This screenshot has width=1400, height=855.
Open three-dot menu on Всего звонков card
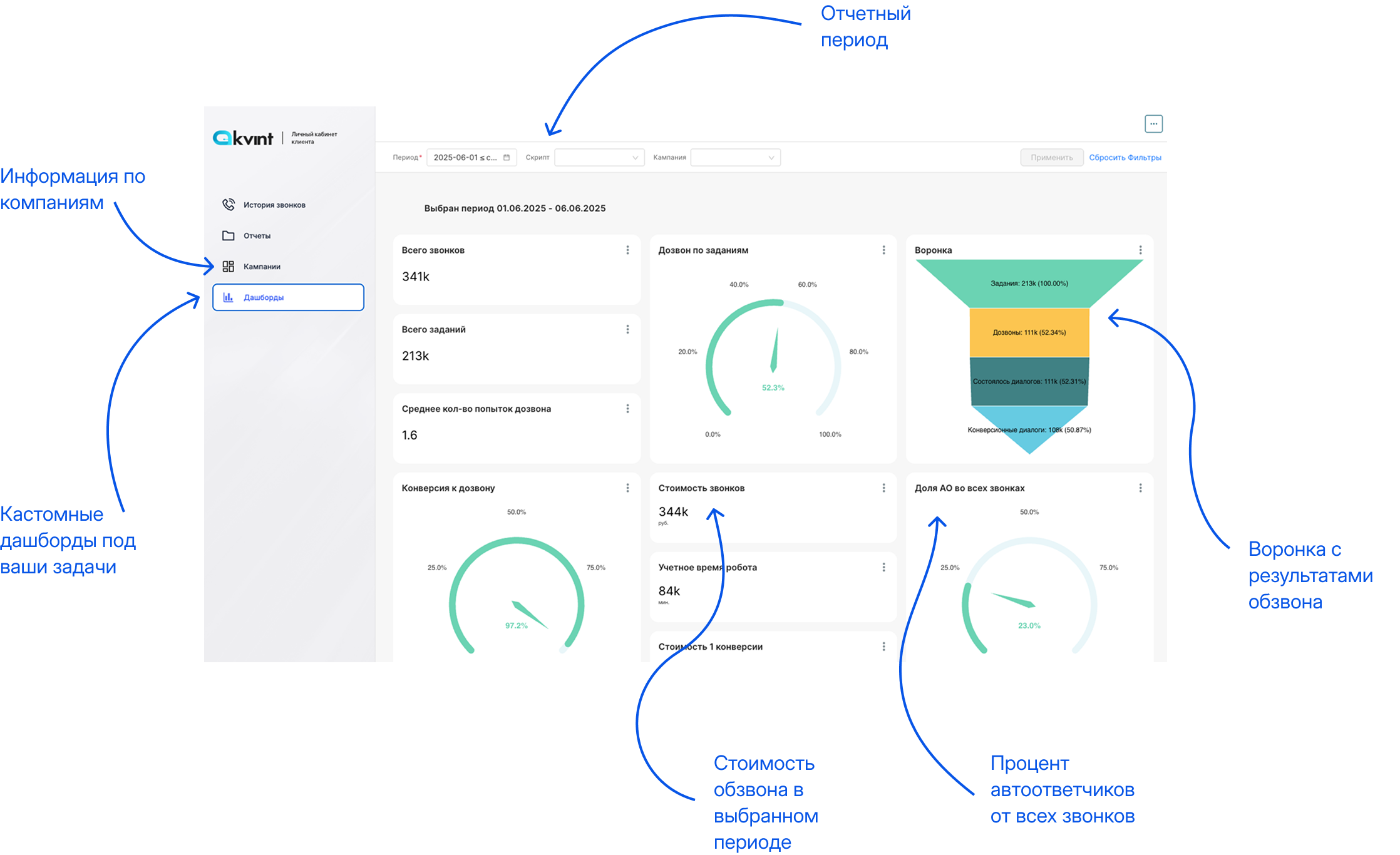tap(627, 250)
